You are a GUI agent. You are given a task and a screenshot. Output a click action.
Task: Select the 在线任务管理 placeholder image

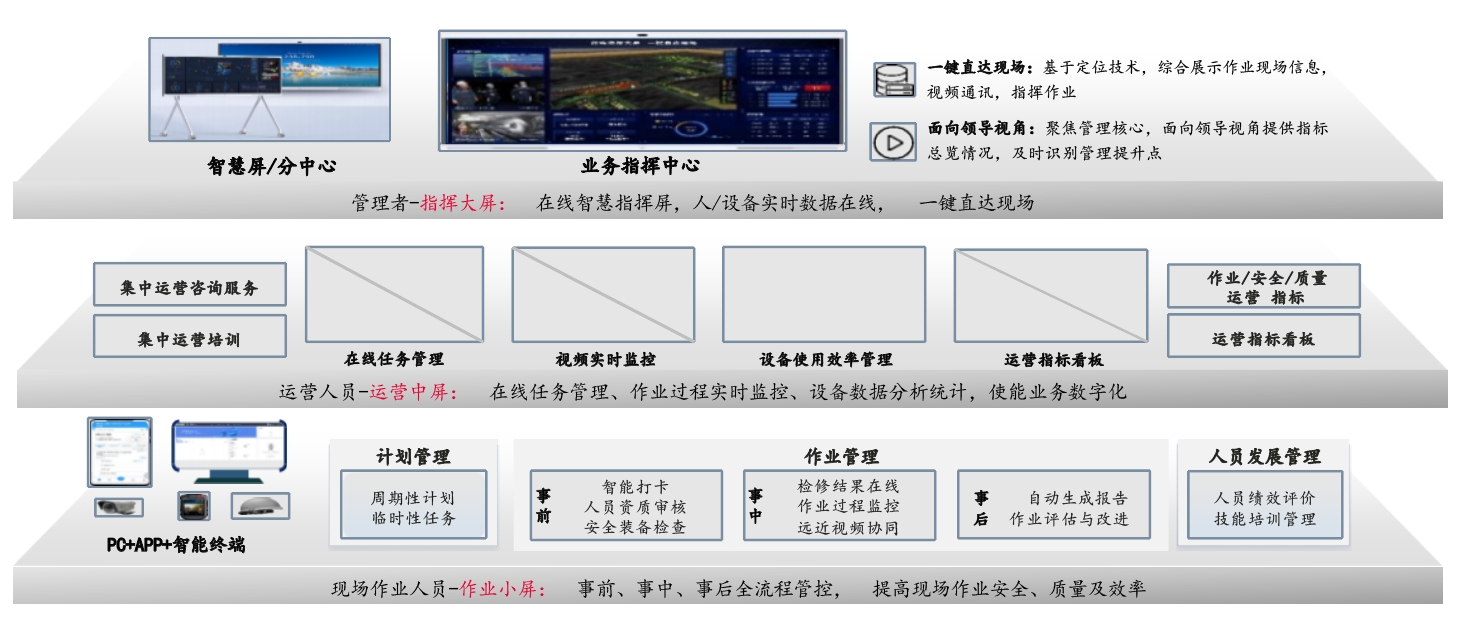[x=394, y=294]
